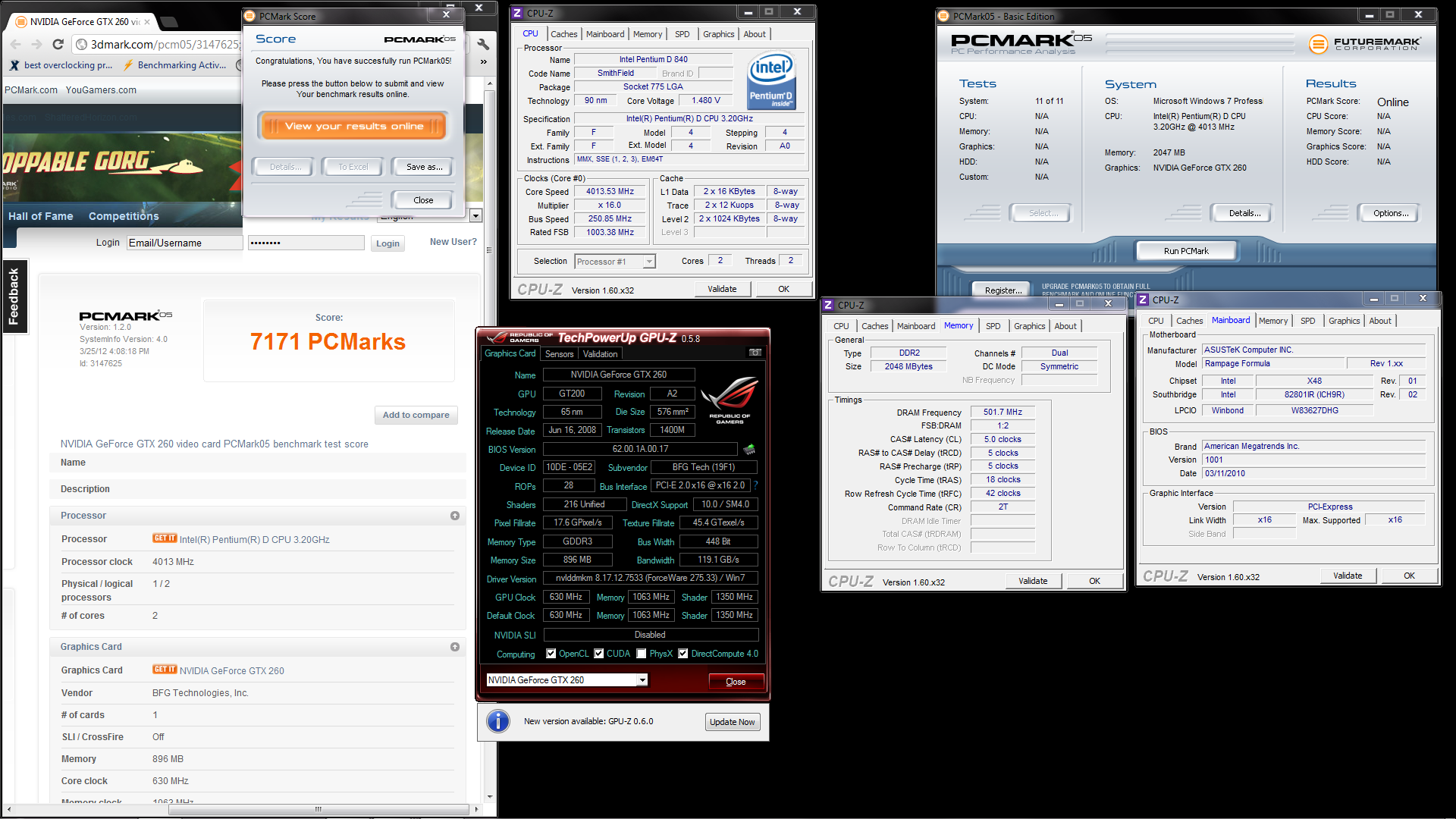Click the browser back arrow
The height and width of the screenshot is (819, 1456).
(15, 45)
